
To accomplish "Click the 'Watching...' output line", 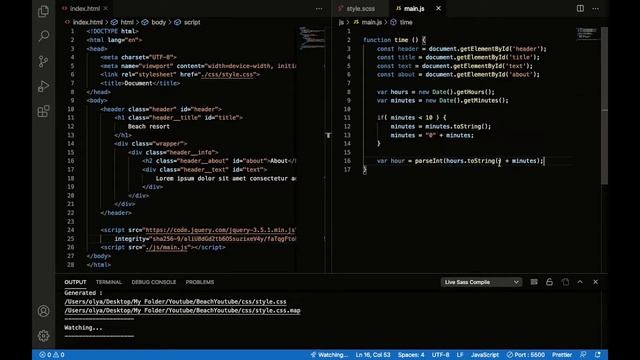I will click(83, 327).
